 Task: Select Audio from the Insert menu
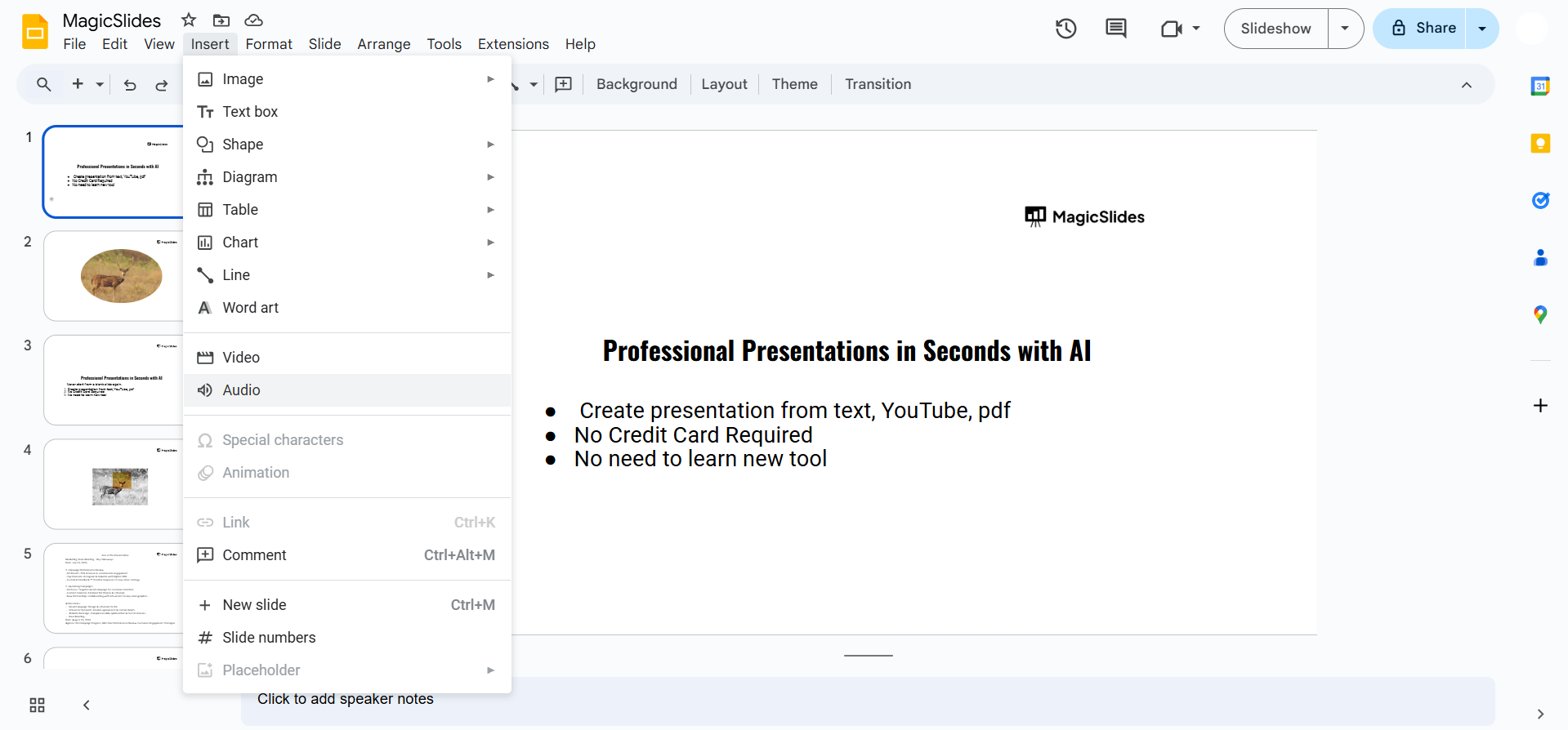click(241, 390)
